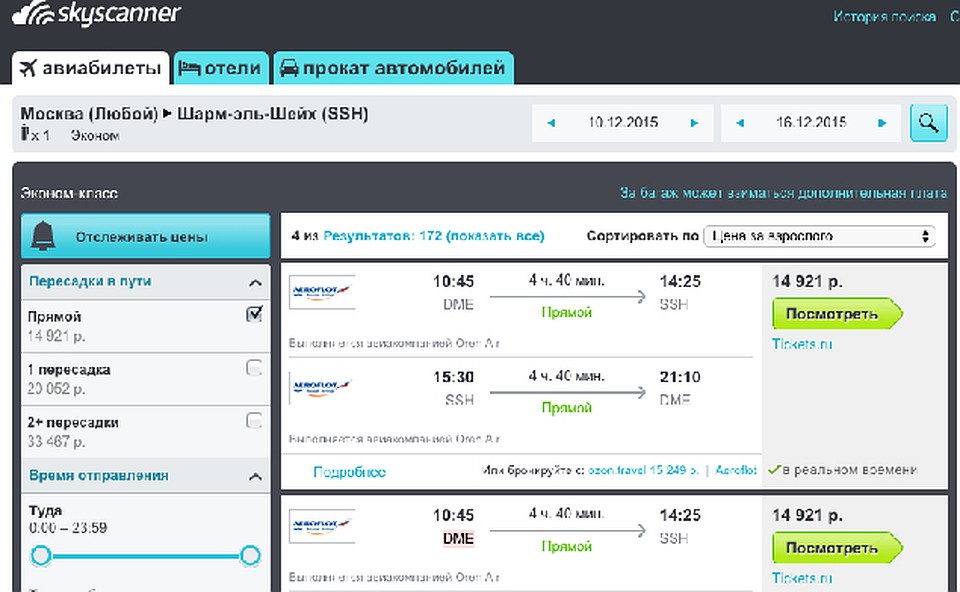This screenshot has height=592, width=960.
Task: Click the 15:30 departure time
Action: coord(454,377)
